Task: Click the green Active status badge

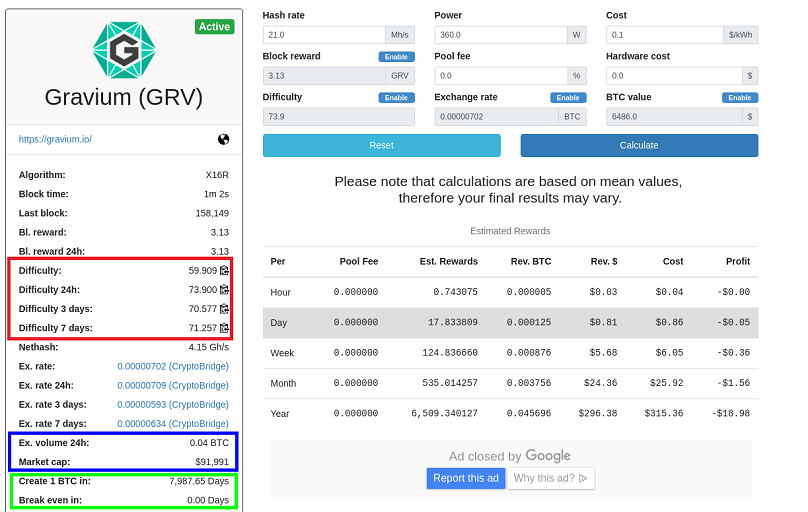Action: (x=214, y=27)
